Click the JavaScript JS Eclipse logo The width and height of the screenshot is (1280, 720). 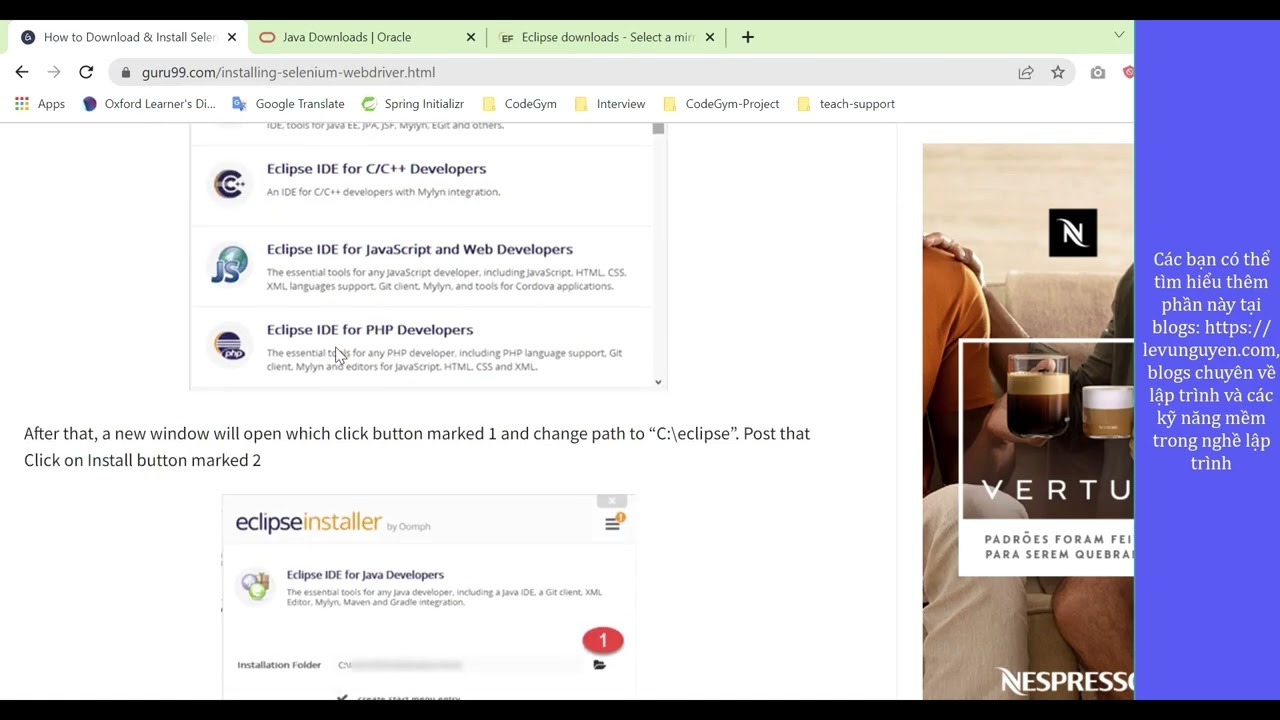(x=229, y=266)
